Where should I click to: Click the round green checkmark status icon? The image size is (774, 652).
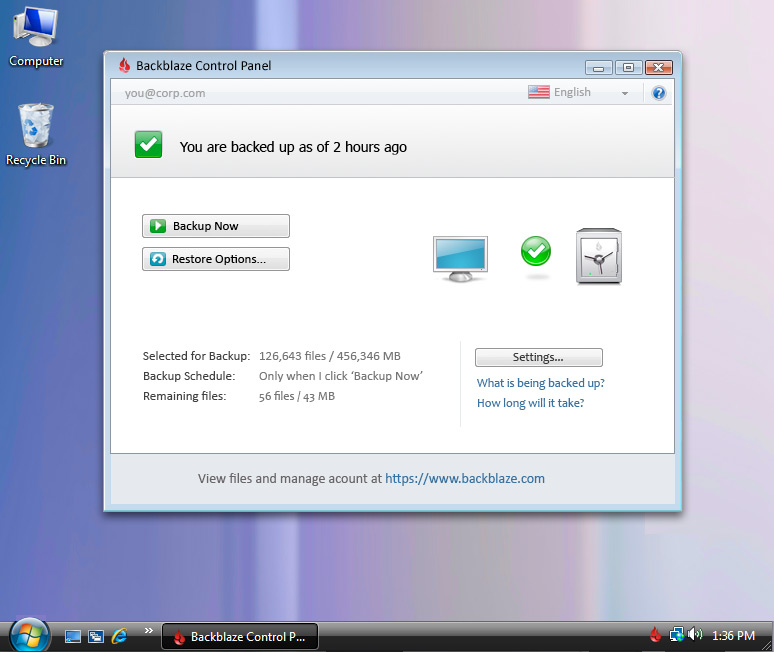536,251
